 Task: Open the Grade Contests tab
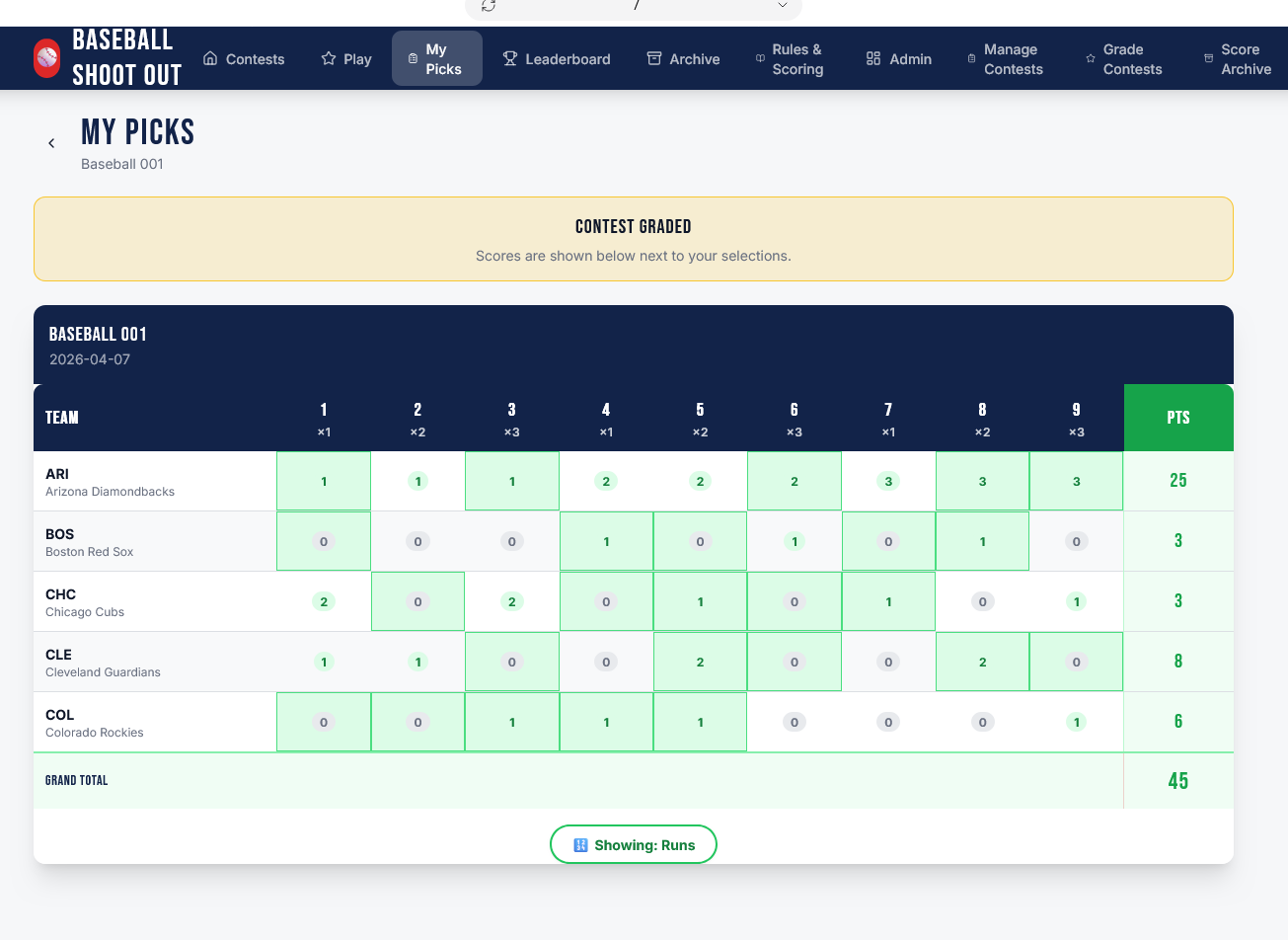point(1132,59)
